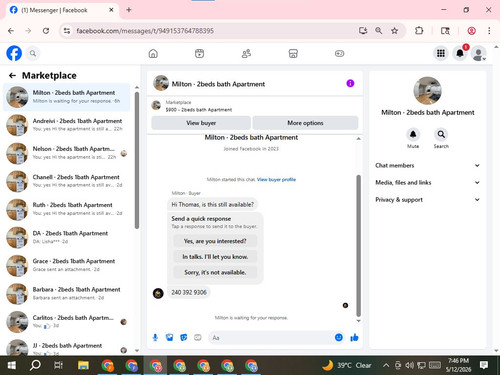Open the Chrome extensions puzzle icon

point(419,31)
